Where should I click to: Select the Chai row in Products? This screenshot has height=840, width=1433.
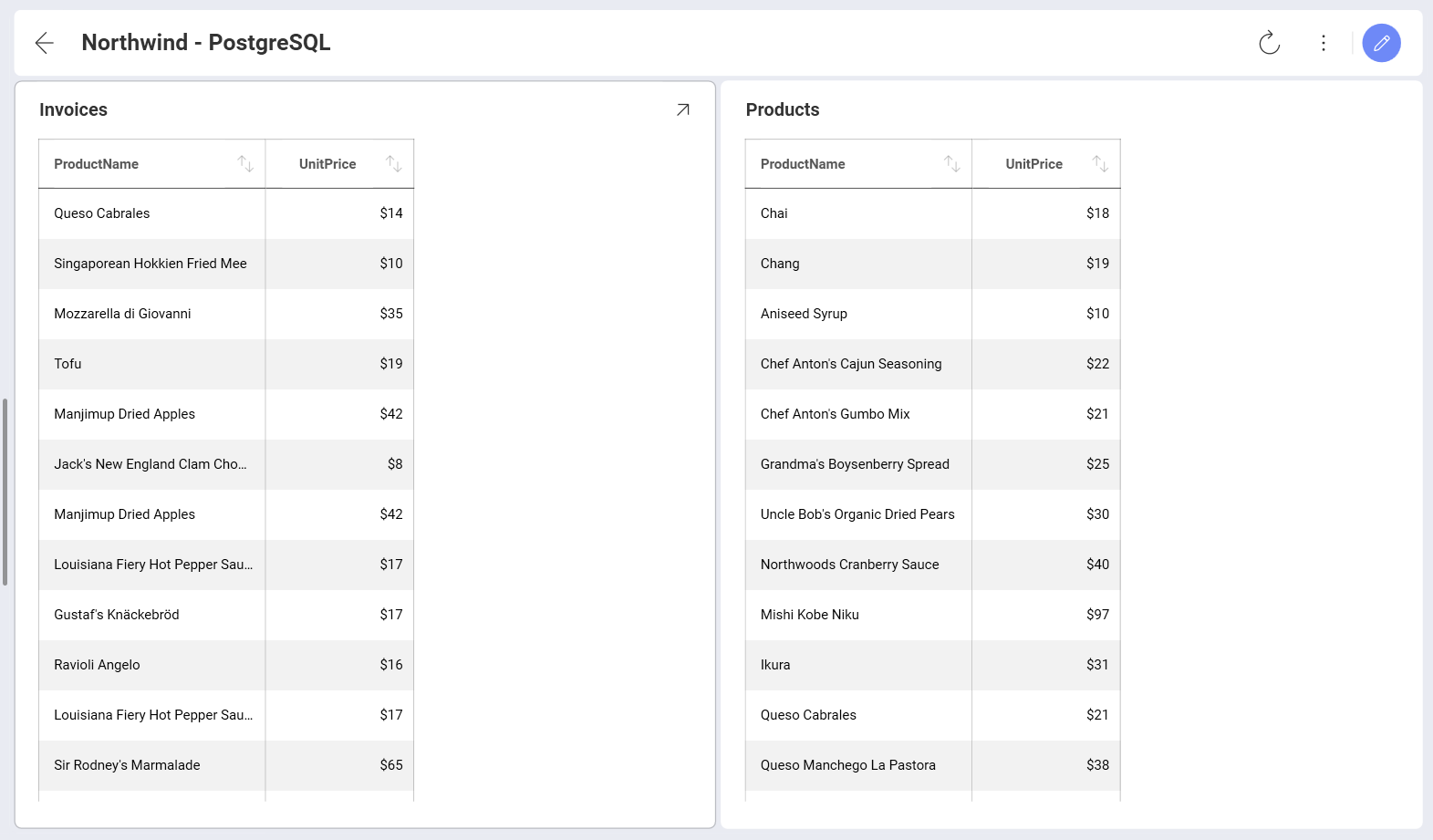click(932, 213)
